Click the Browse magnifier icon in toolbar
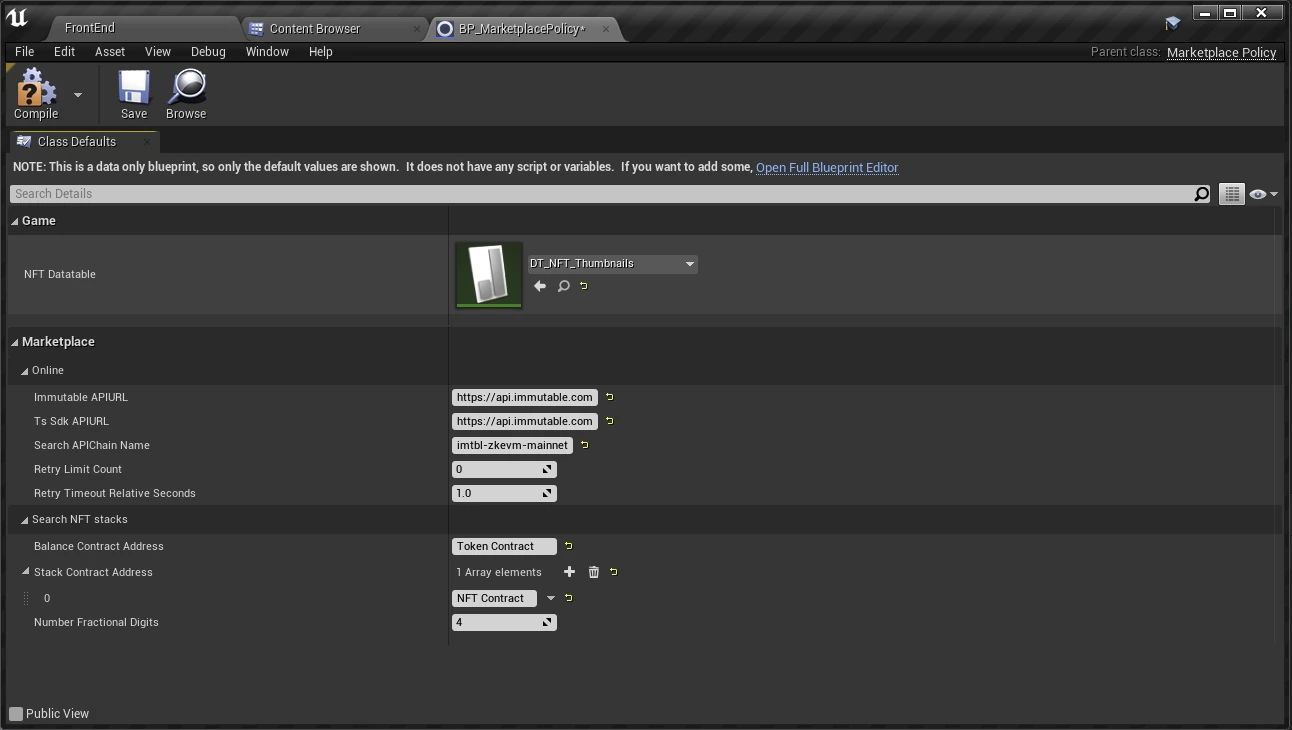Image resolution: width=1292 pixels, height=730 pixels. (186, 88)
